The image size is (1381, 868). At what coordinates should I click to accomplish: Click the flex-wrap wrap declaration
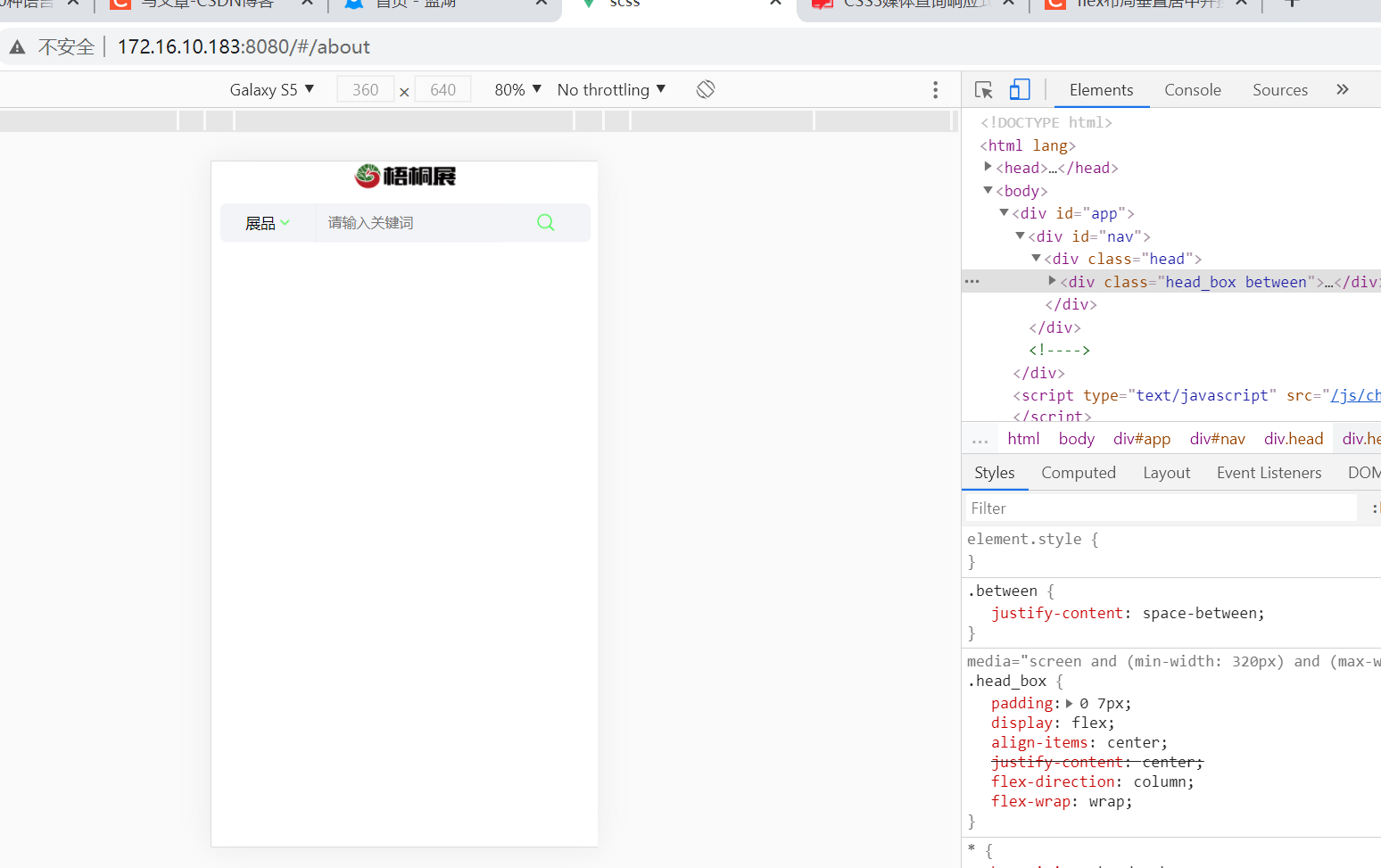(1062, 801)
